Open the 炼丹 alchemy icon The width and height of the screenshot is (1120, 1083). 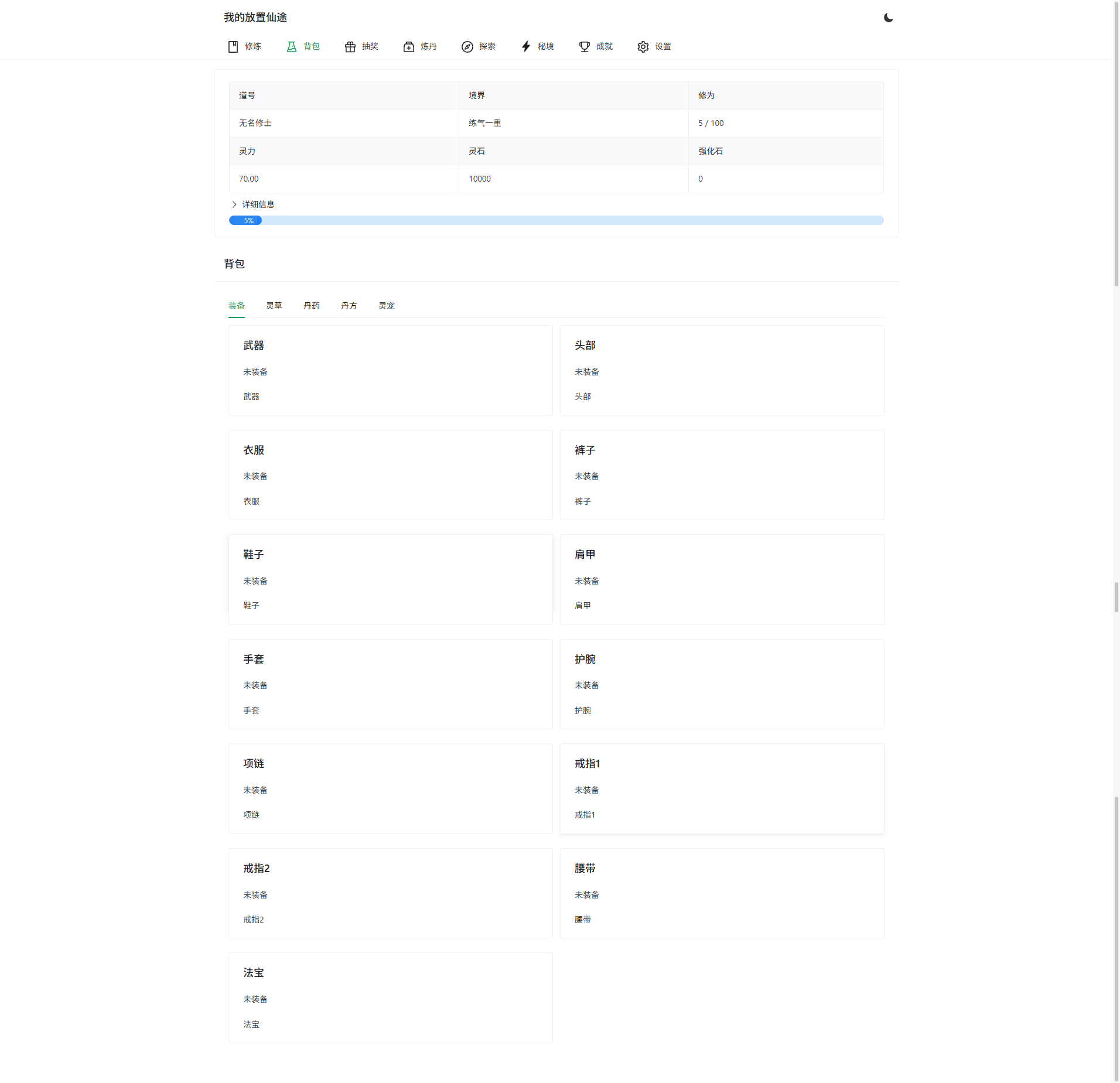click(408, 47)
